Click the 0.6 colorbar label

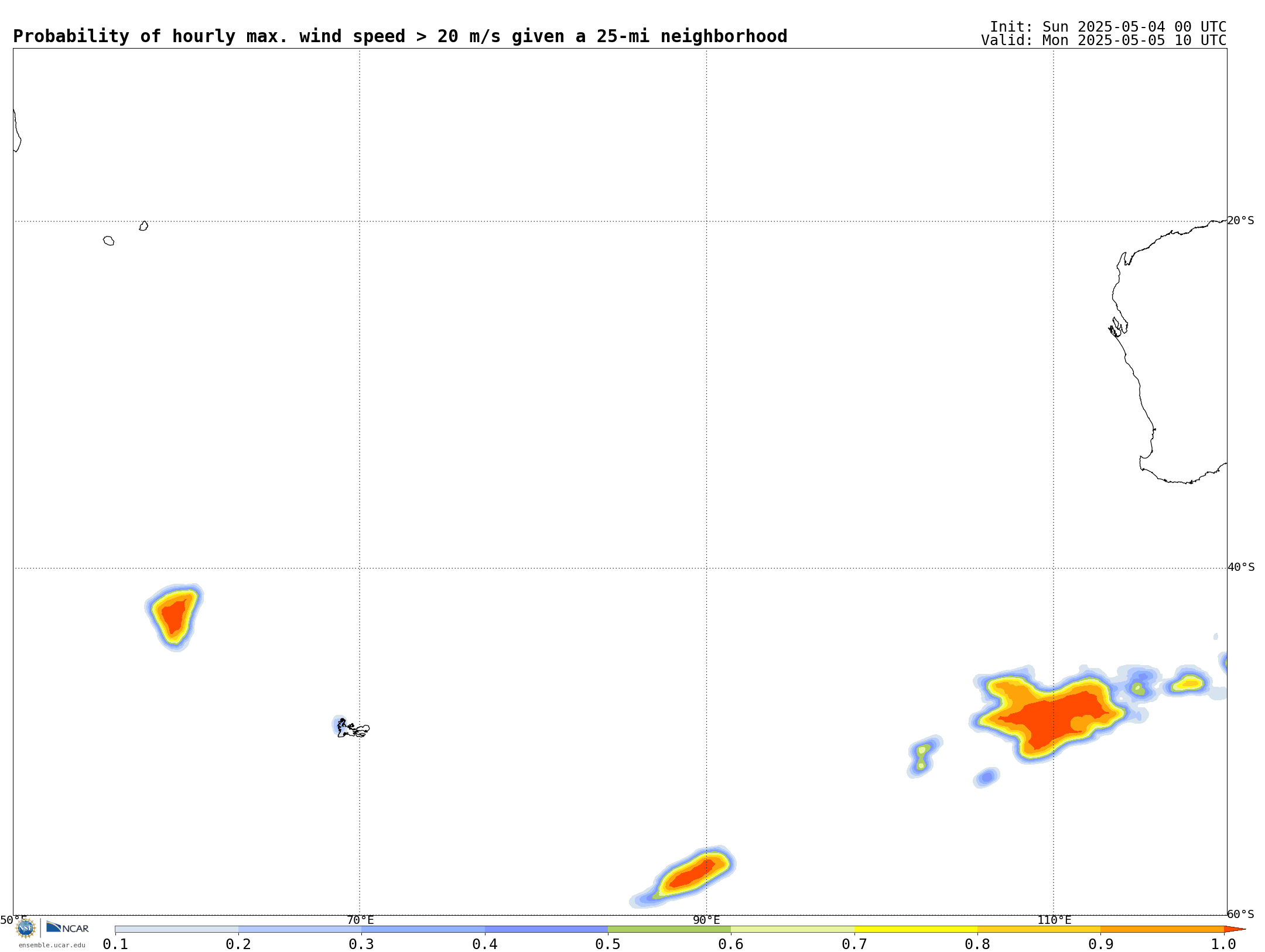pos(731,944)
